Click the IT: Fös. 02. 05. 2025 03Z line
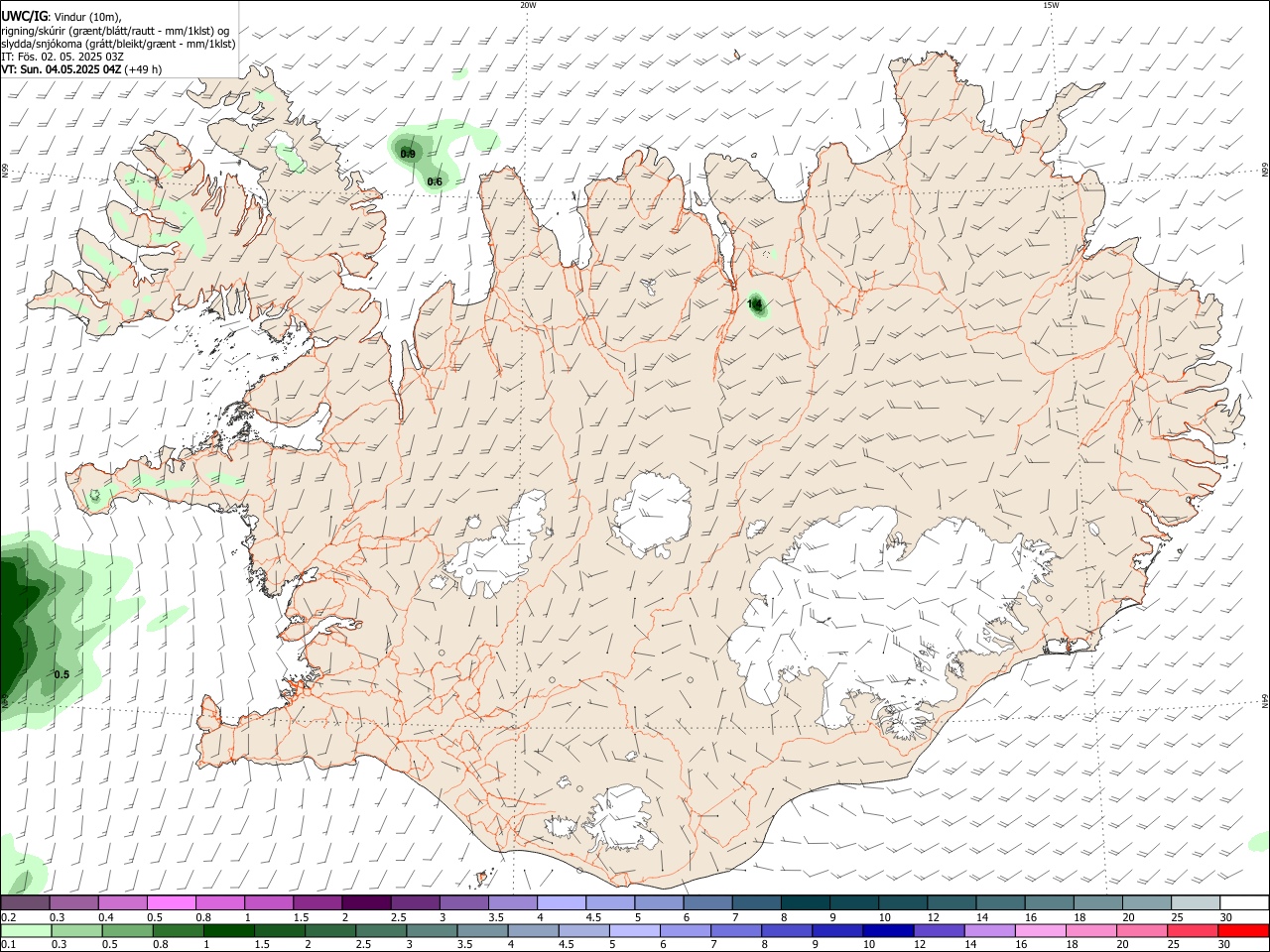Viewport: 1270px width, 952px height. (63, 57)
